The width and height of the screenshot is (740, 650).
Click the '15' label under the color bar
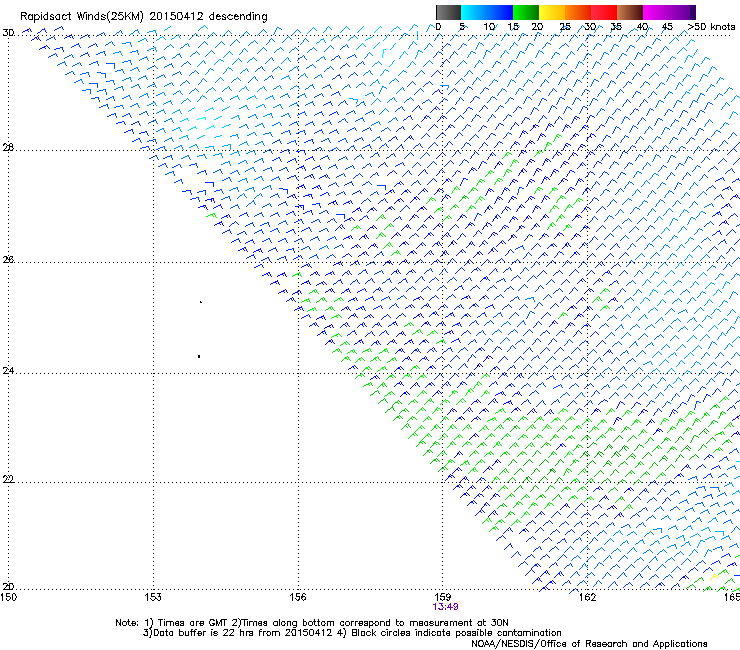pos(513,27)
